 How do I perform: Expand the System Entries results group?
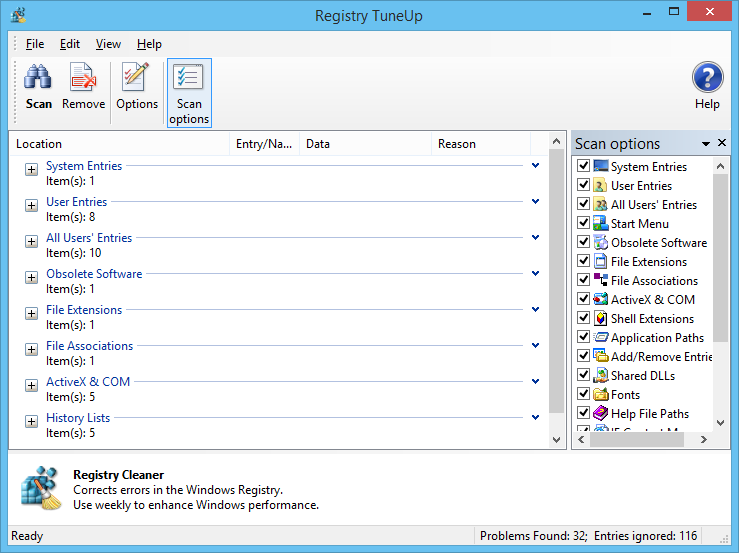tap(32, 170)
